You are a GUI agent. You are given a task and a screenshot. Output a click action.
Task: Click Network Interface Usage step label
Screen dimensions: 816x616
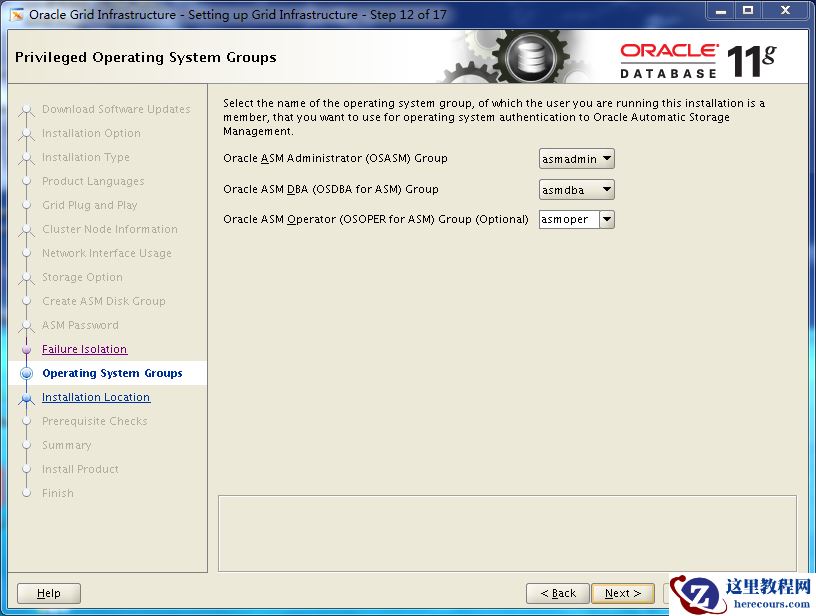(x=107, y=253)
